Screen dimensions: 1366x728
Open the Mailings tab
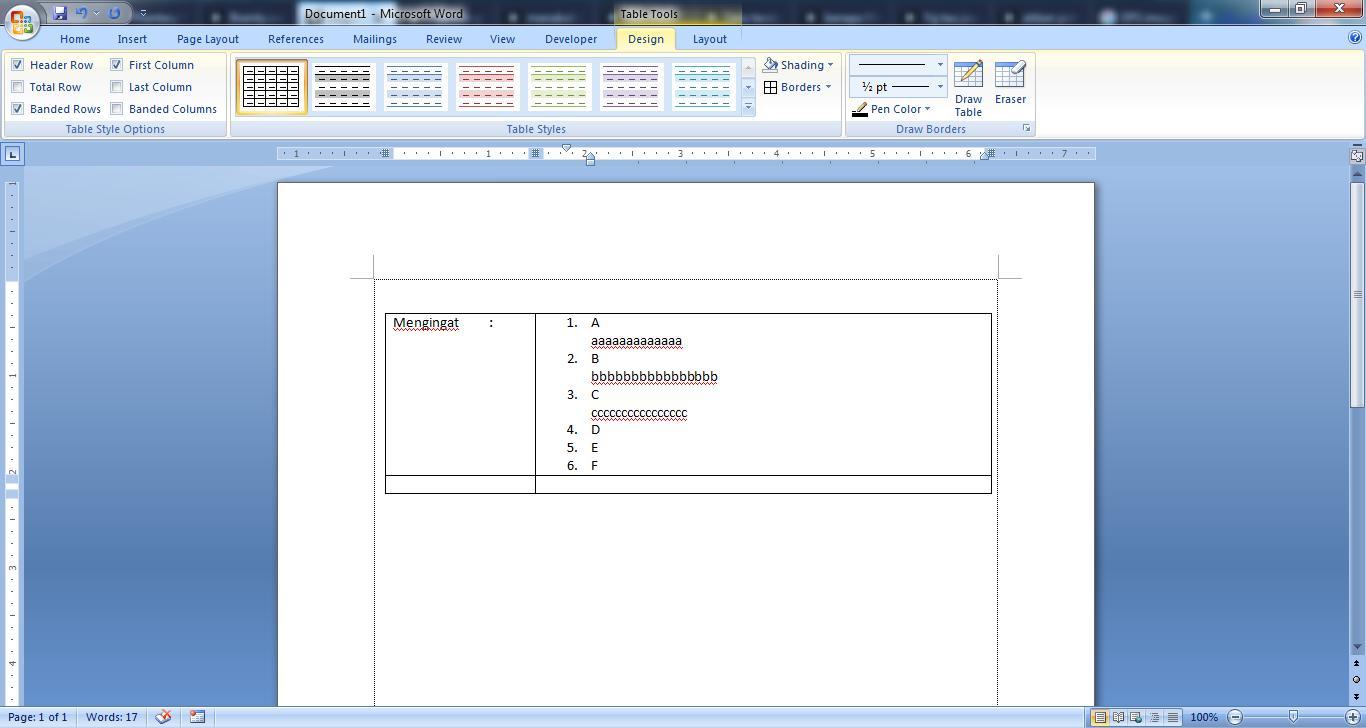pos(375,39)
